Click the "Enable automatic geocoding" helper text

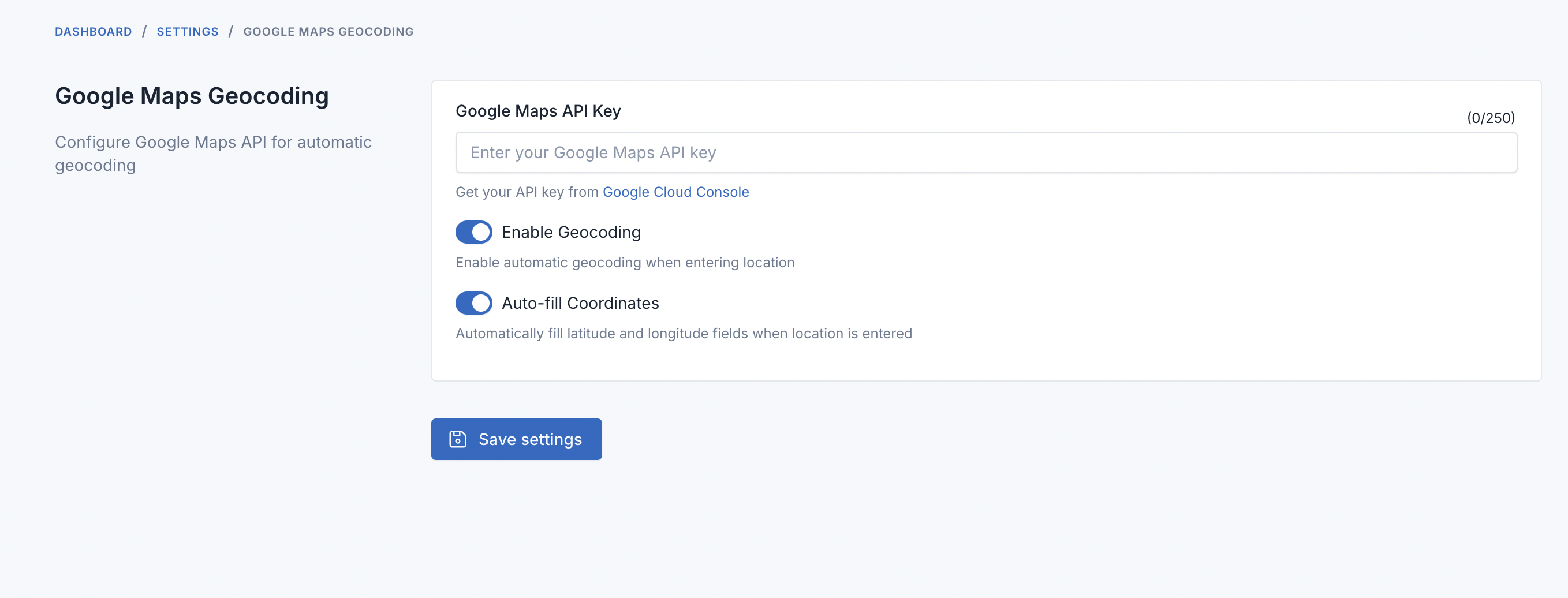point(625,262)
